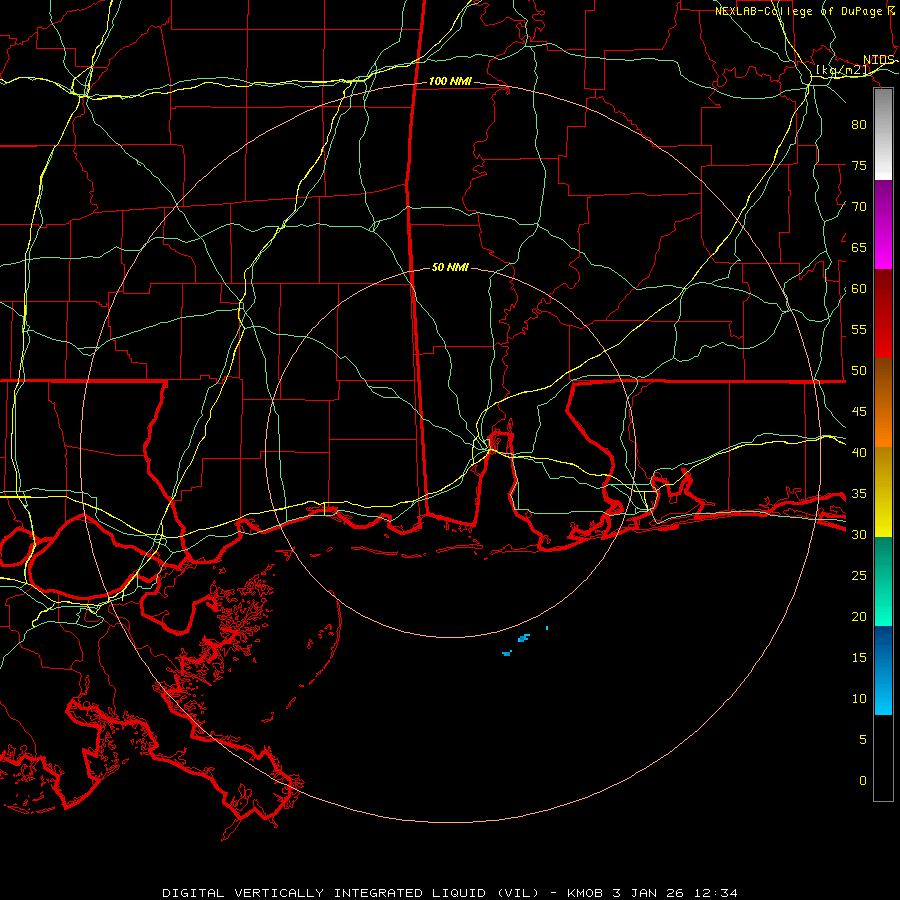
Task: Click the scale value "5" near bottom
Action: pos(863,740)
